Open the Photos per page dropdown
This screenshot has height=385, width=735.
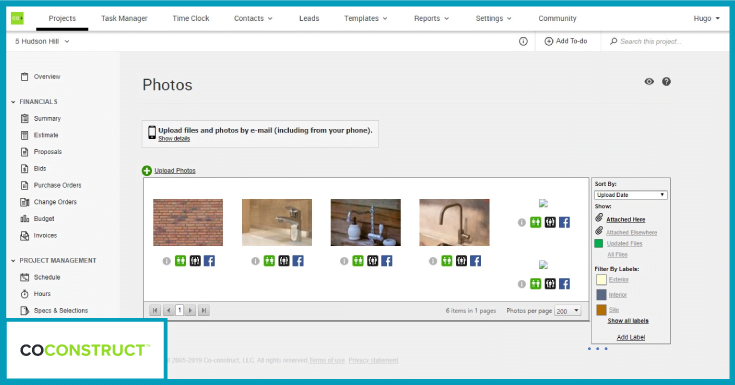568,311
